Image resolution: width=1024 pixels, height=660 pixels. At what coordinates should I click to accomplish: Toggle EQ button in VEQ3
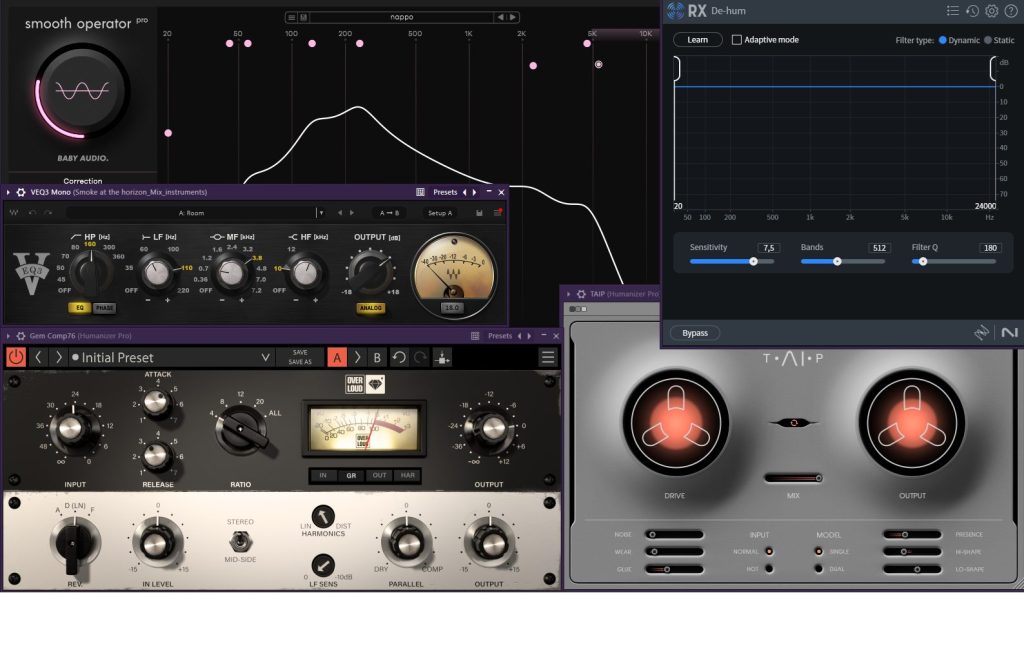pyautogui.click(x=80, y=307)
